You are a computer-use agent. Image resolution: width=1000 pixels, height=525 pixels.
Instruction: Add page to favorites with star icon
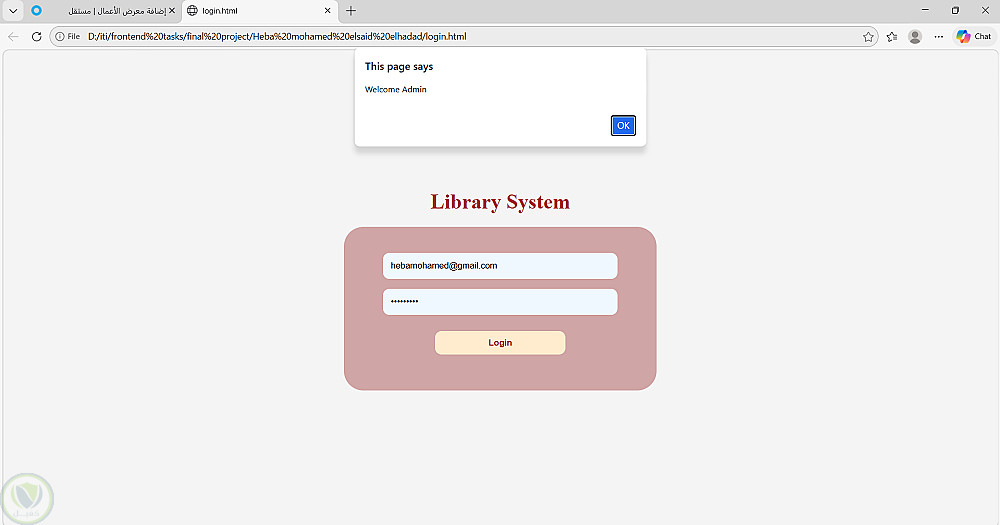pos(868,36)
